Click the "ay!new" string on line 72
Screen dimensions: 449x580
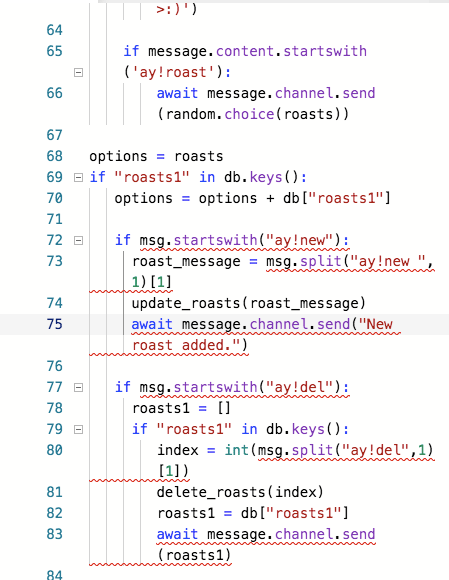pyautogui.click(x=300, y=240)
